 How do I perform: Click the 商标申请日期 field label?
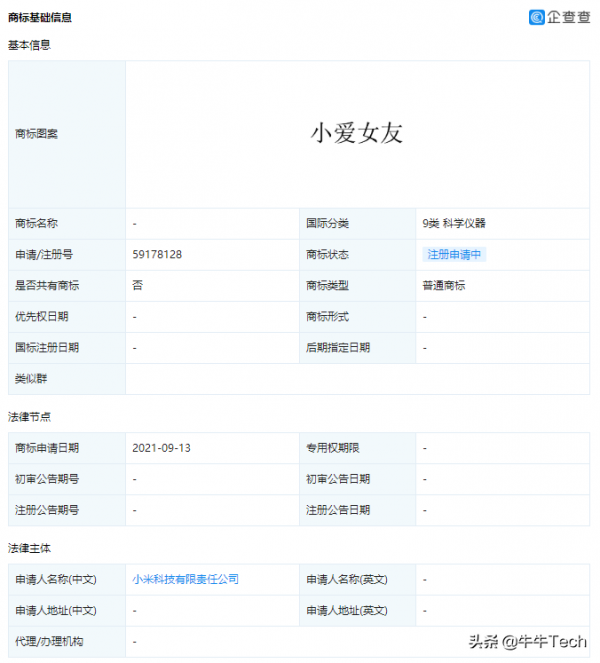tap(47, 448)
